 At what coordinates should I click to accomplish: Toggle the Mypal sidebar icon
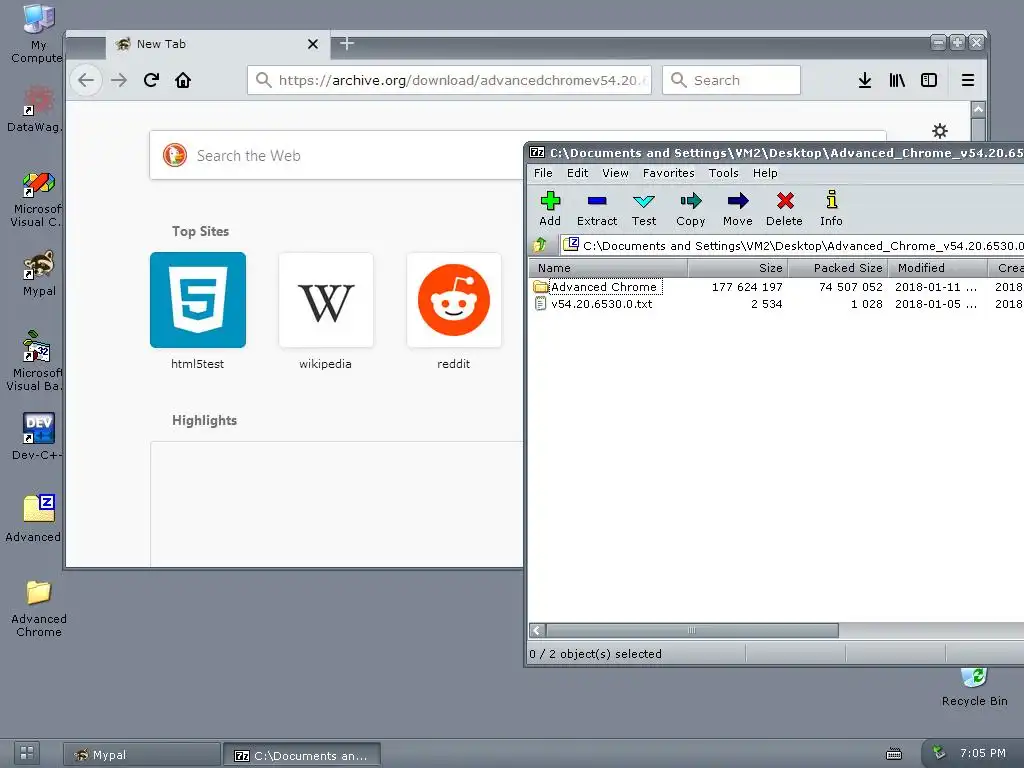929,80
